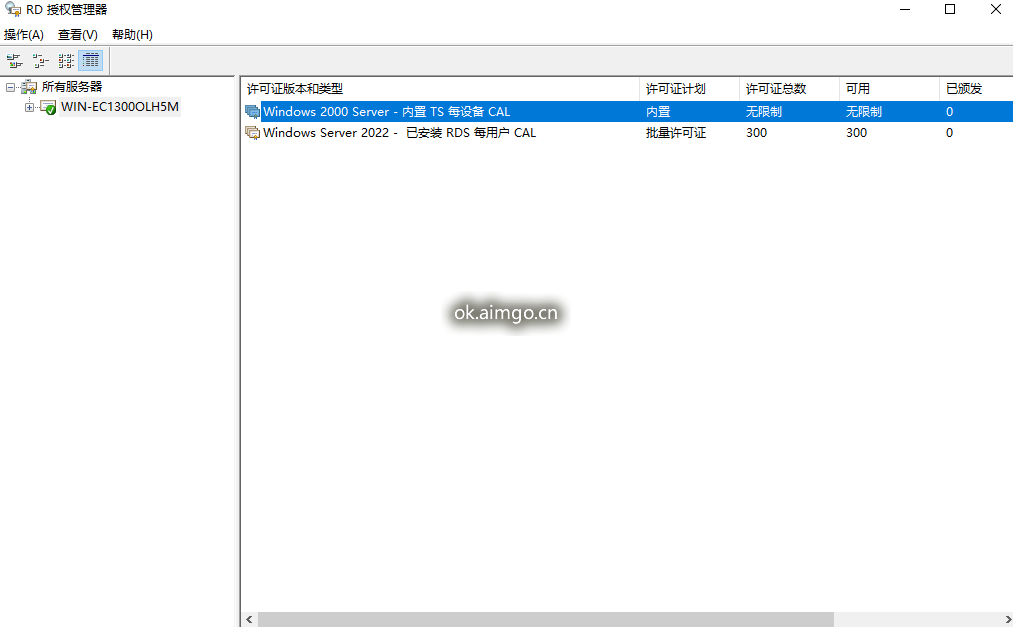Click the activated server icon for WIN-EC1300OLH5M
The height and width of the screenshot is (627, 1013).
coord(48,107)
